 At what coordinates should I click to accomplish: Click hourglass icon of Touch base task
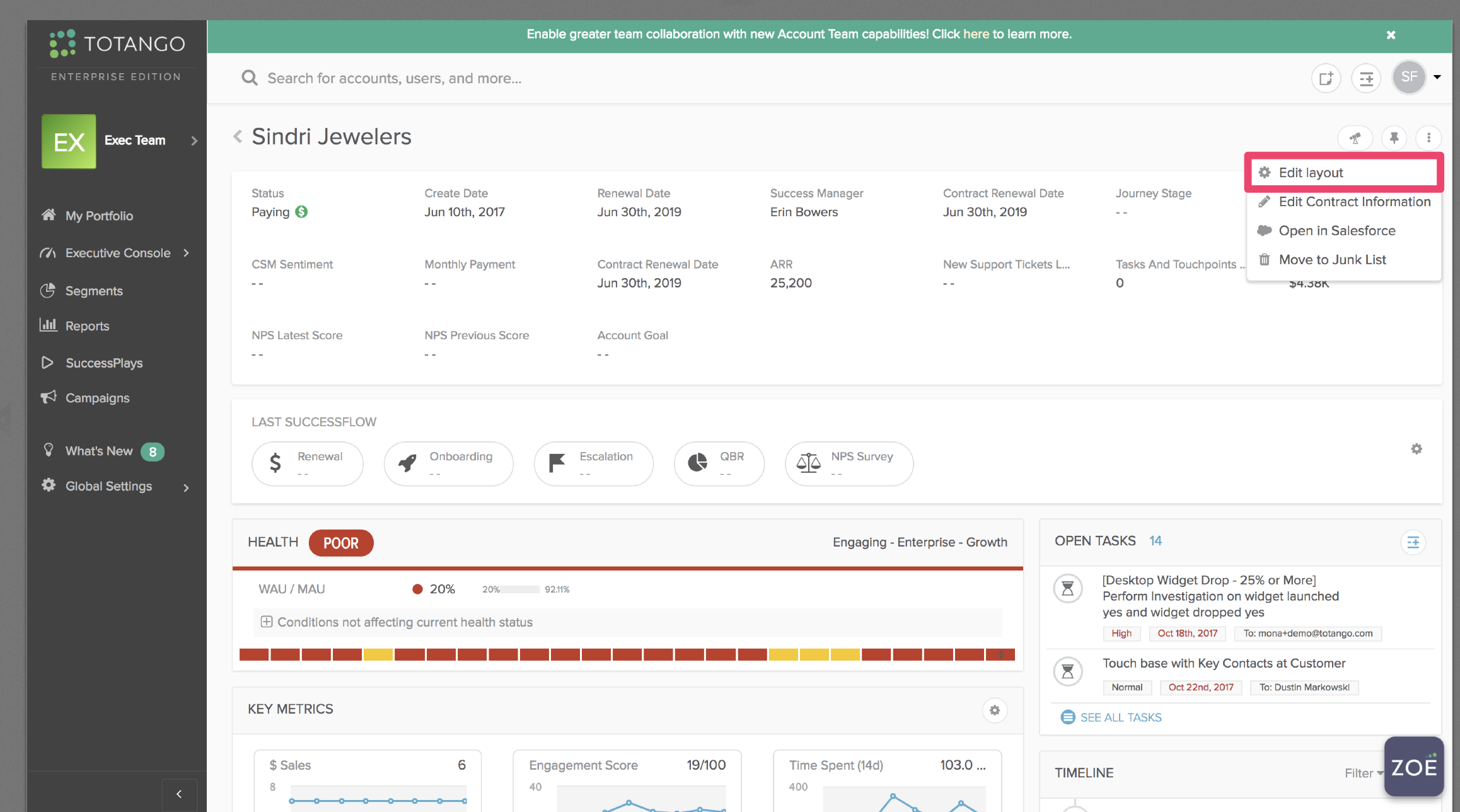tap(1068, 671)
